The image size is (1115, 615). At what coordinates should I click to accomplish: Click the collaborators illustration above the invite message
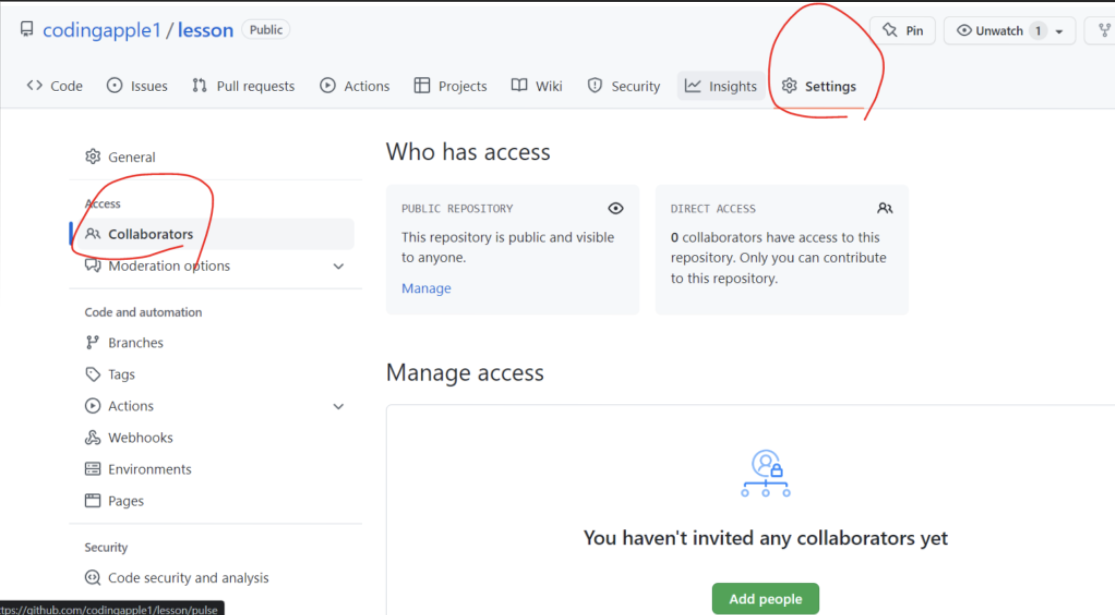[x=765, y=473]
